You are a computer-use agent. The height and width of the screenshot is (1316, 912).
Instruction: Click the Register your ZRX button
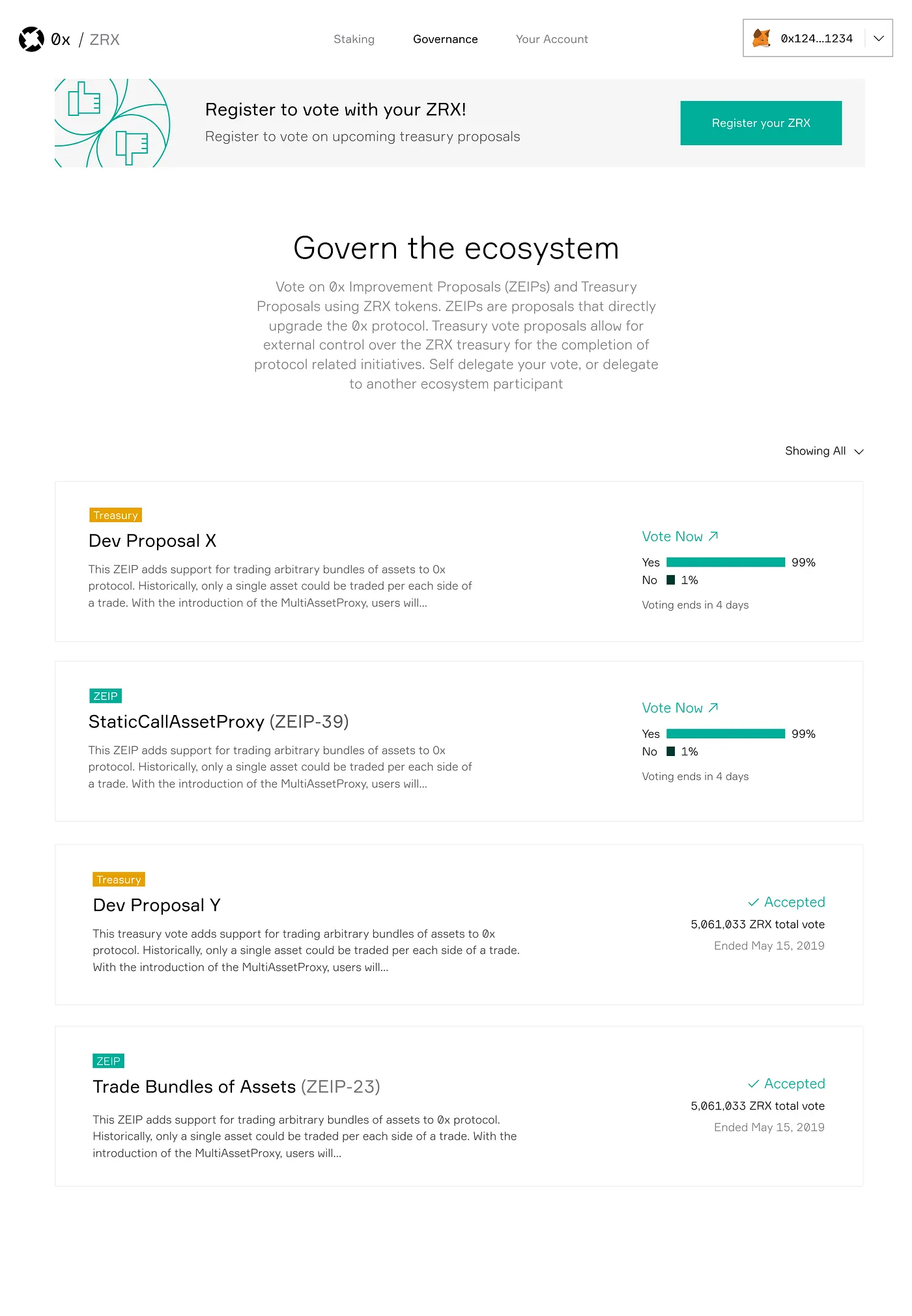(x=761, y=123)
